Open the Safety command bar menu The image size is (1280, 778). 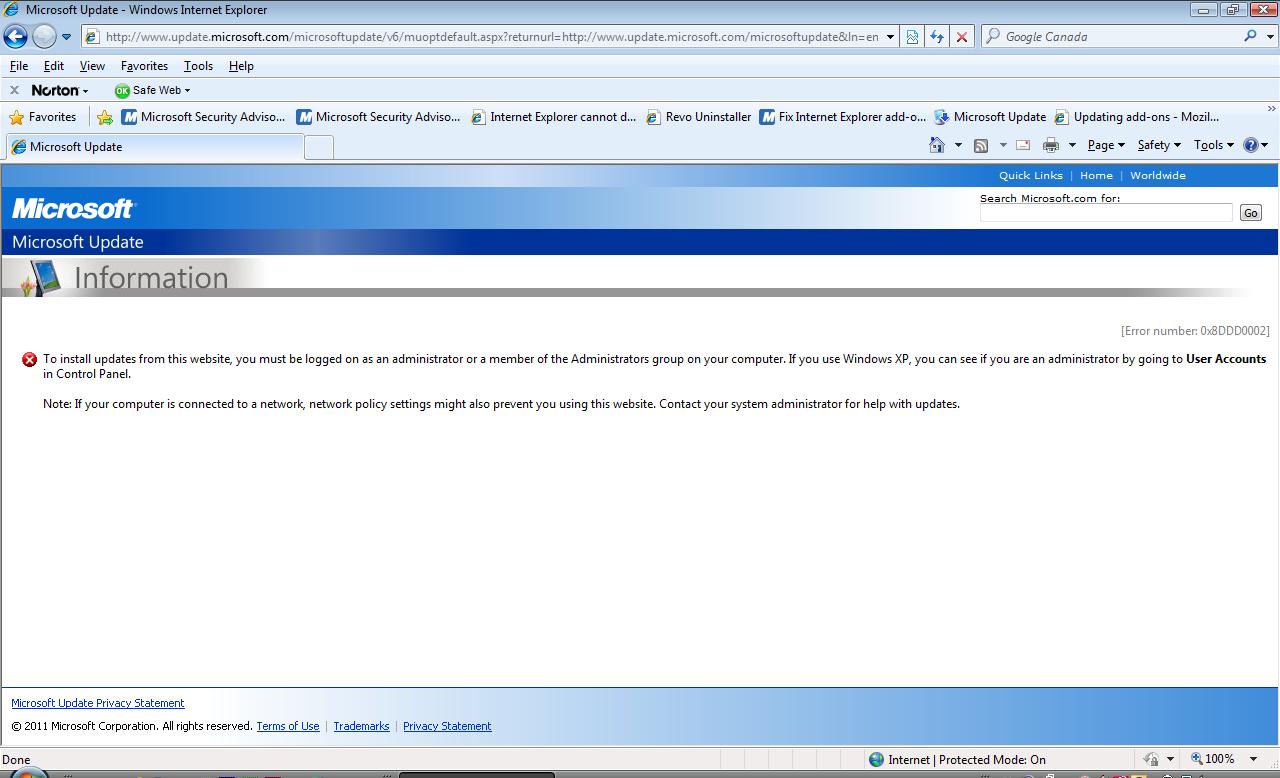tap(1159, 146)
